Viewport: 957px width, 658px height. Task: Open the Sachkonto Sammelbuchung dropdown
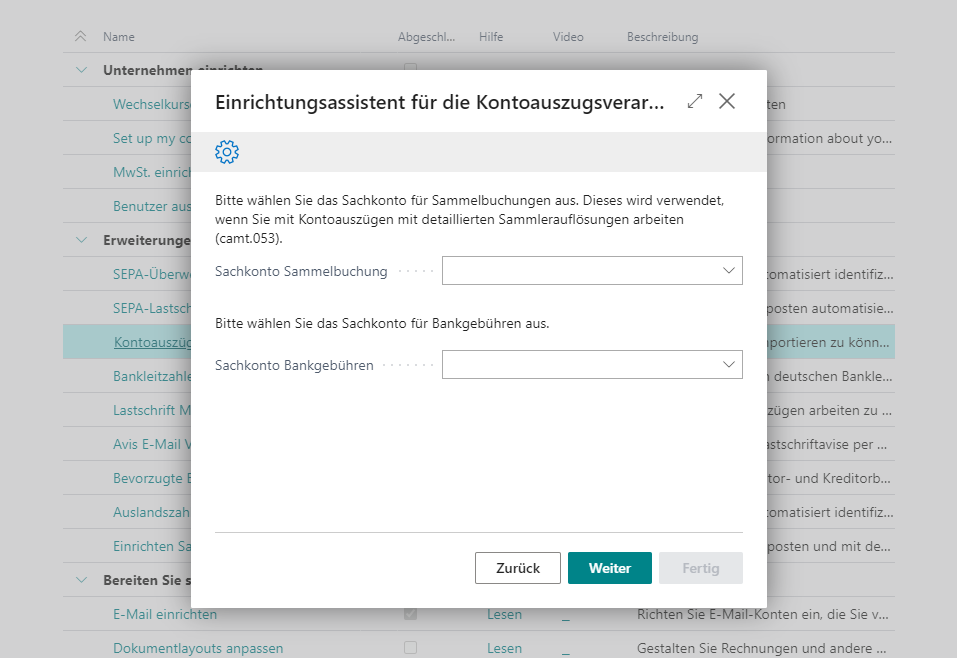[x=730, y=270]
